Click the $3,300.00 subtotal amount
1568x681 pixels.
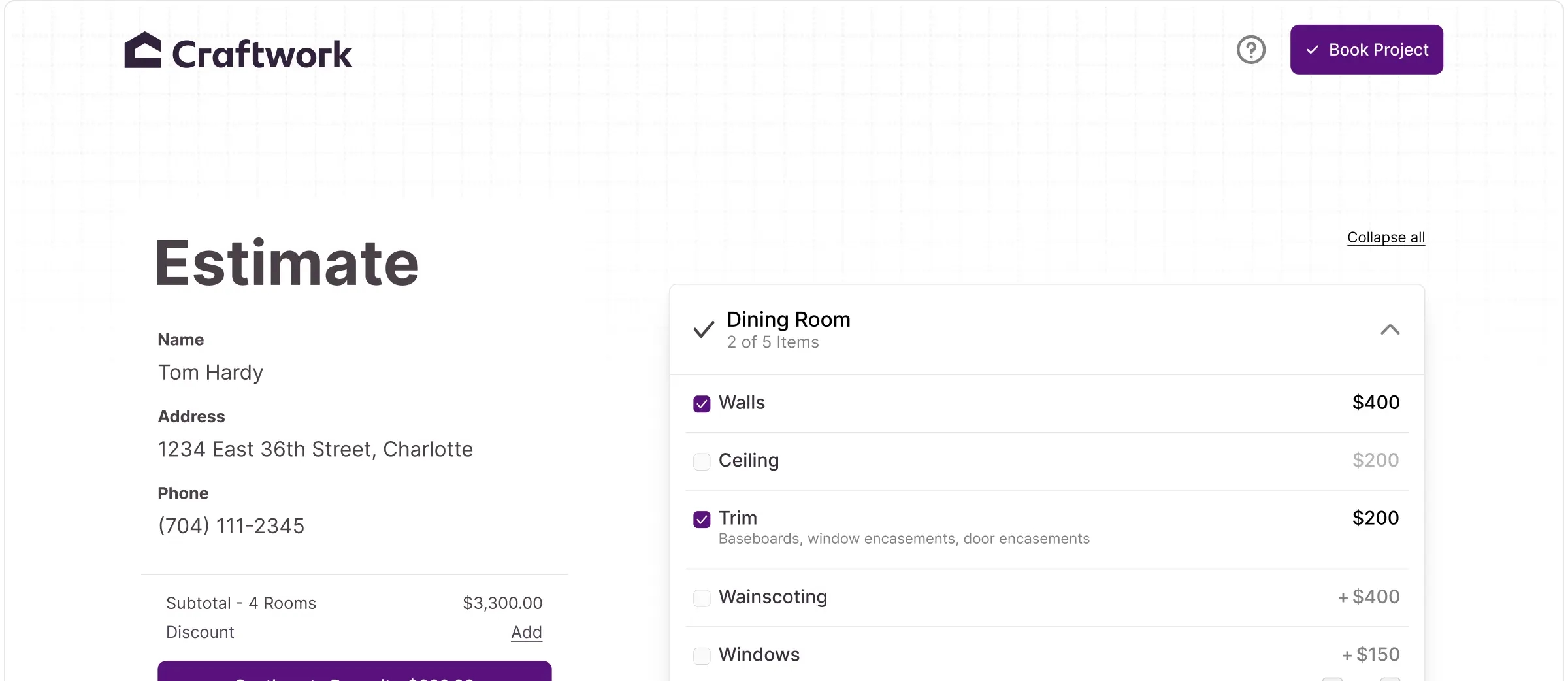[x=502, y=603]
